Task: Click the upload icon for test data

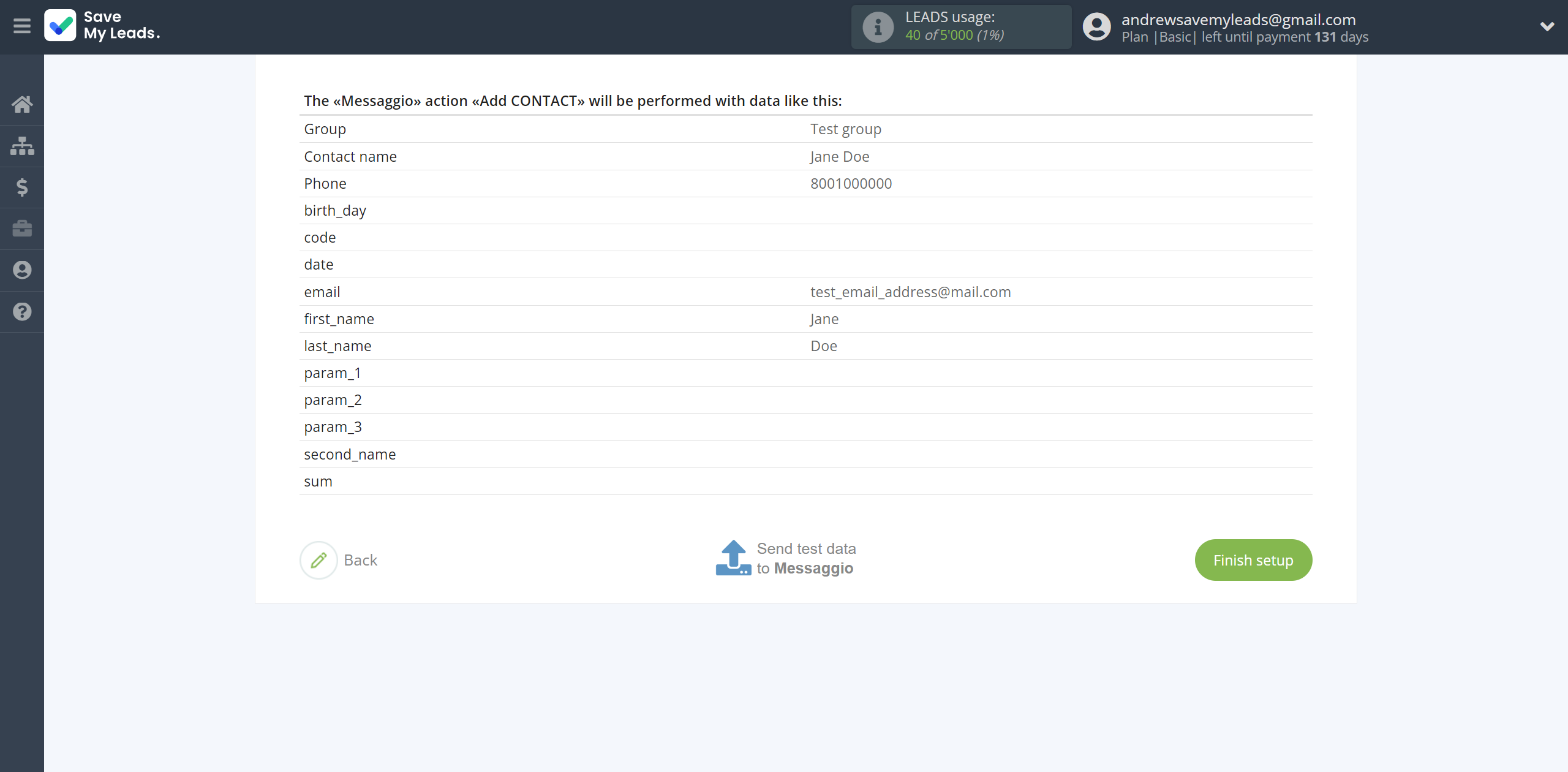Action: coord(733,558)
